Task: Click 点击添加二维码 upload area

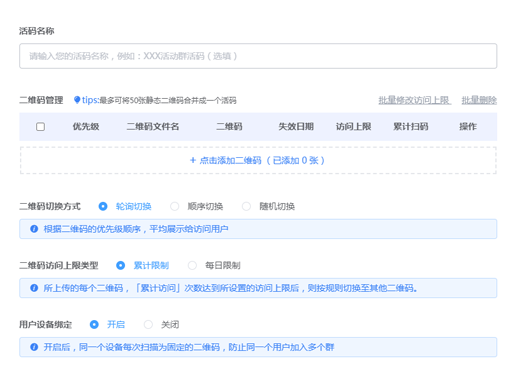Action: [x=258, y=160]
